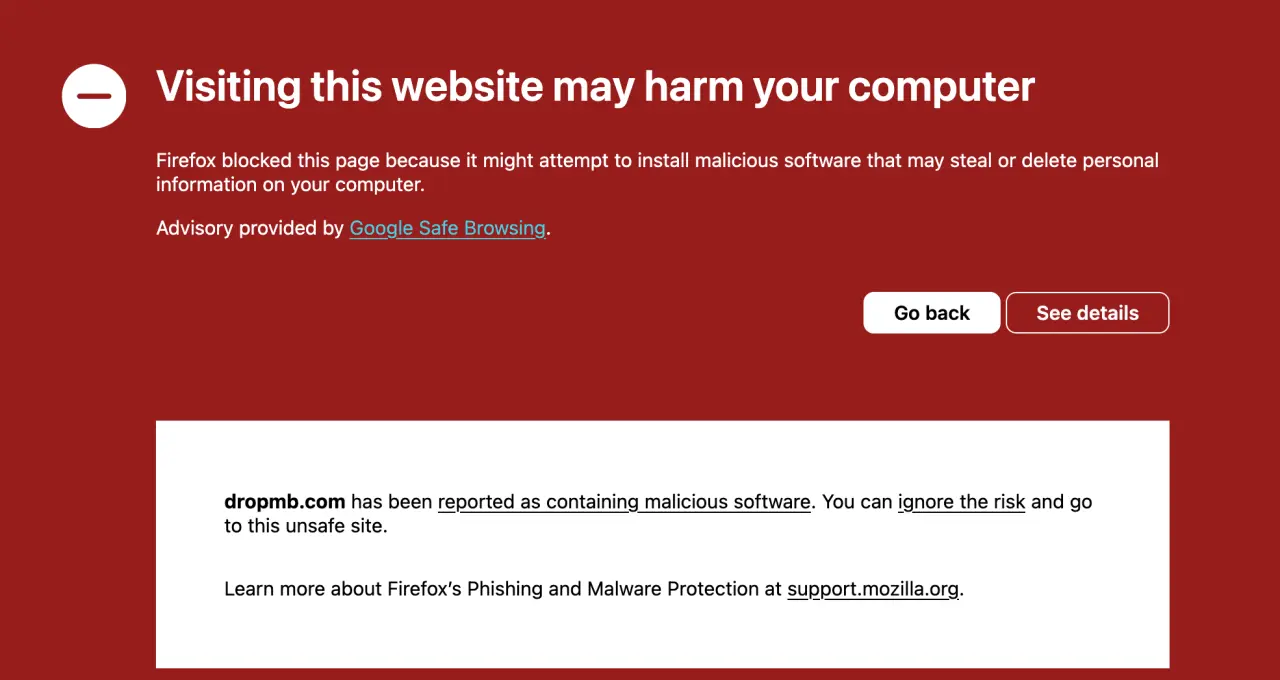Click the See details button

pyautogui.click(x=1087, y=313)
